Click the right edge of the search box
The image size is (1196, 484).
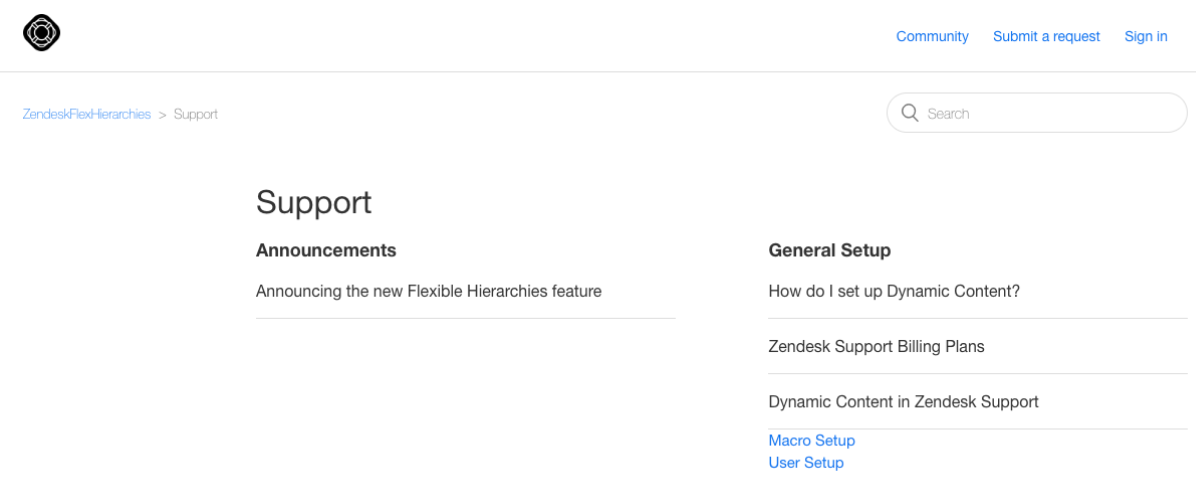coord(1181,113)
